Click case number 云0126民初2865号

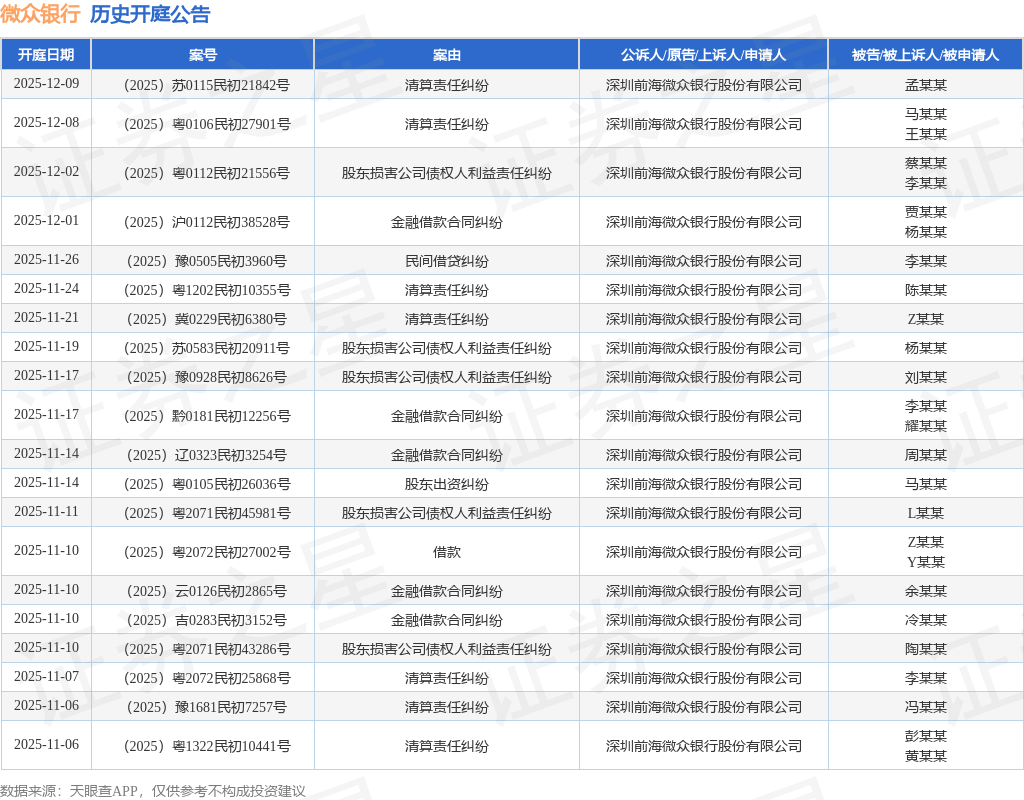207,591
